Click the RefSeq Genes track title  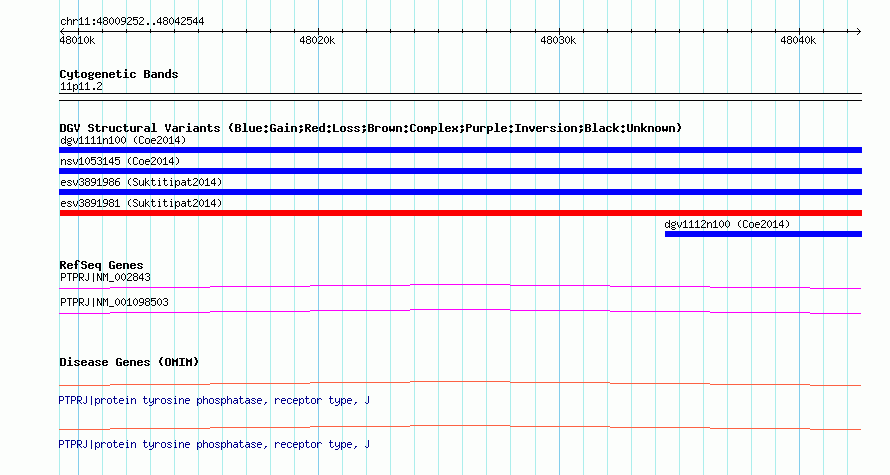(101, 265)
